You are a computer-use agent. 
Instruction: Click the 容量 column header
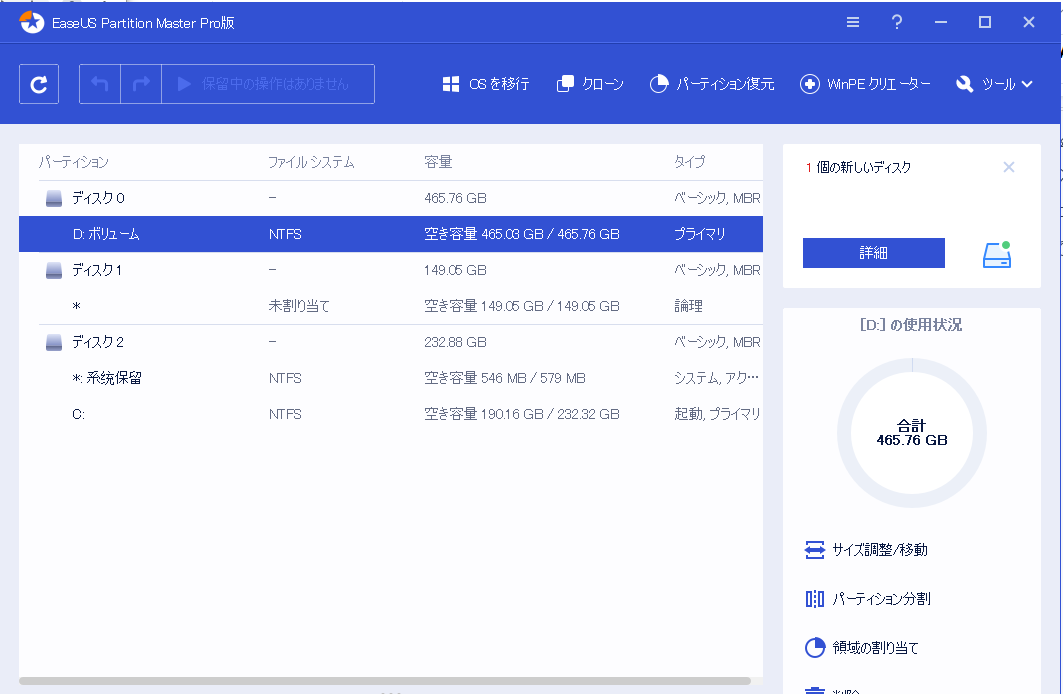(438, 162)
